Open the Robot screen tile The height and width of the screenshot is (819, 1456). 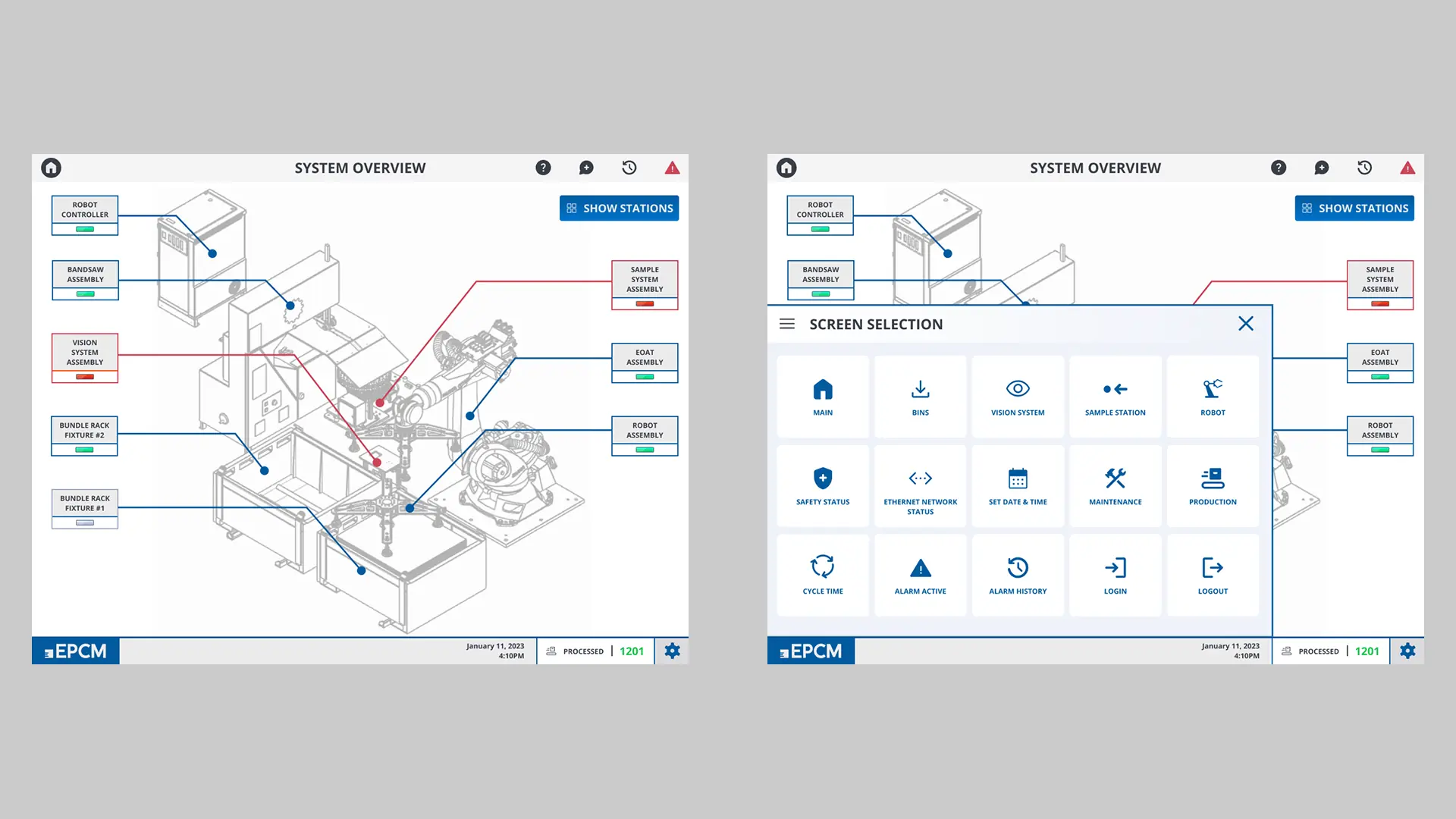point(1213,397)
